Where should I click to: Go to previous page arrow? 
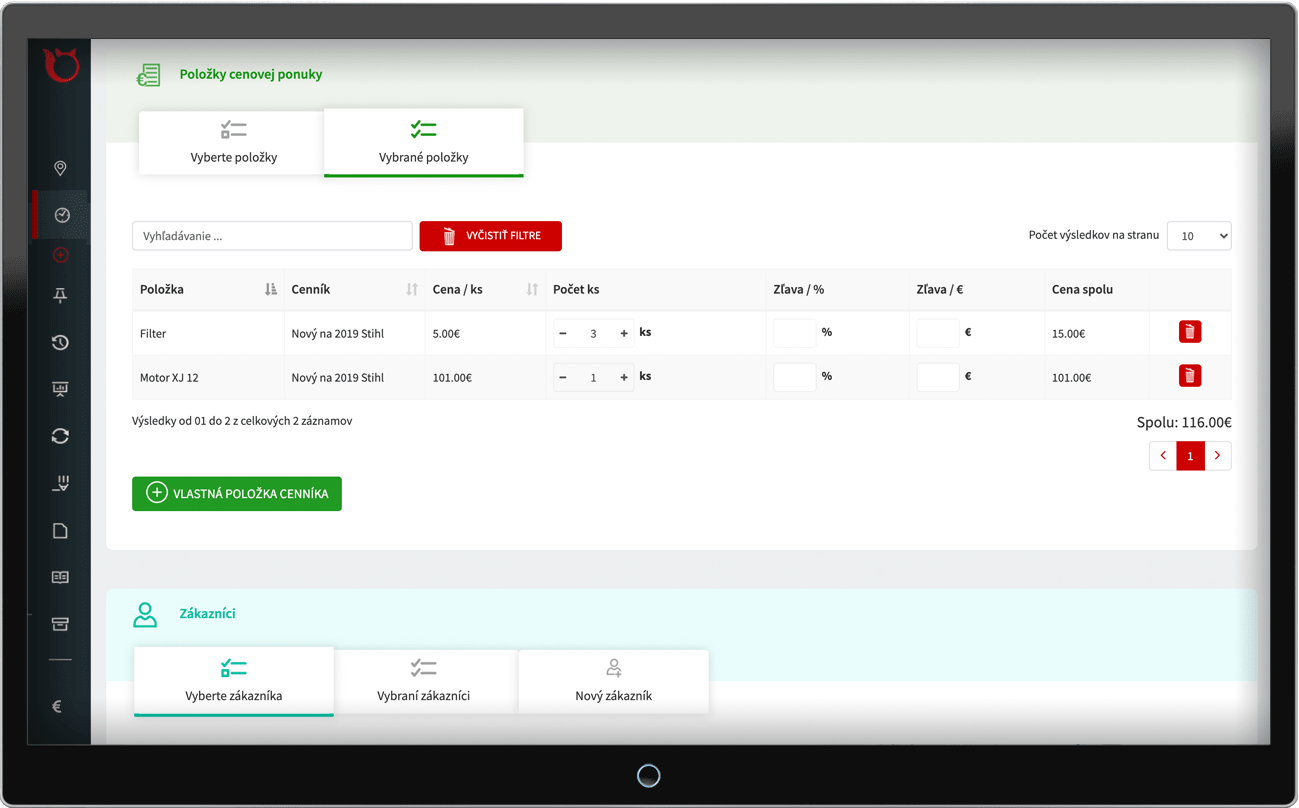1163,456
